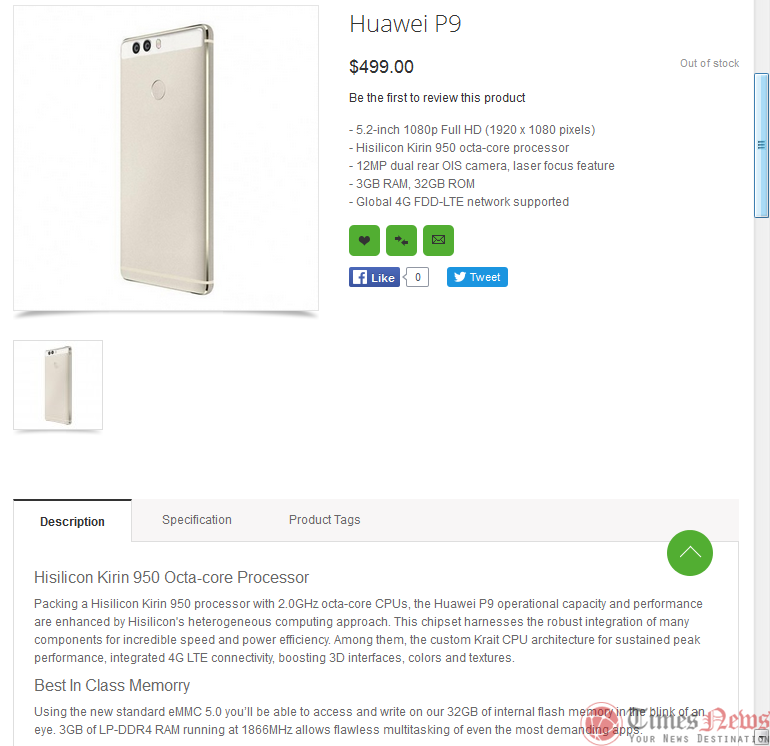Enlarge the main Huawei P9 product image
The width and height of the screenshot is (770, 746).
tap(166, 158)
